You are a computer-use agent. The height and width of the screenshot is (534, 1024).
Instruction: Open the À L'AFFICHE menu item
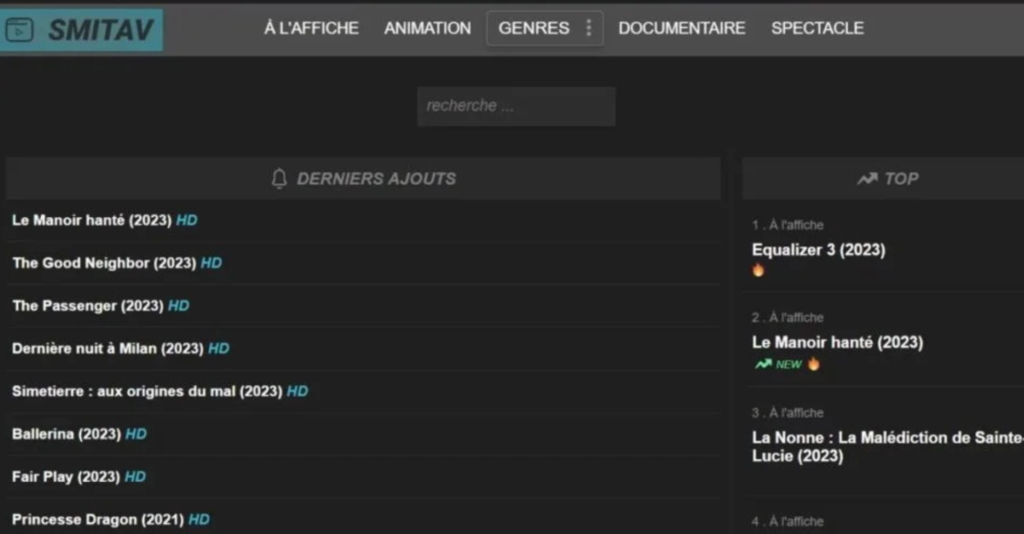tap(311, 28)
